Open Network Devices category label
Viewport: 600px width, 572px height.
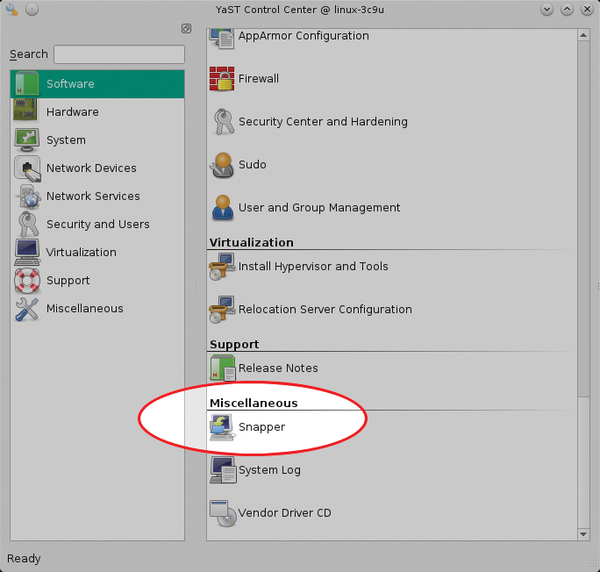[91, 168]
